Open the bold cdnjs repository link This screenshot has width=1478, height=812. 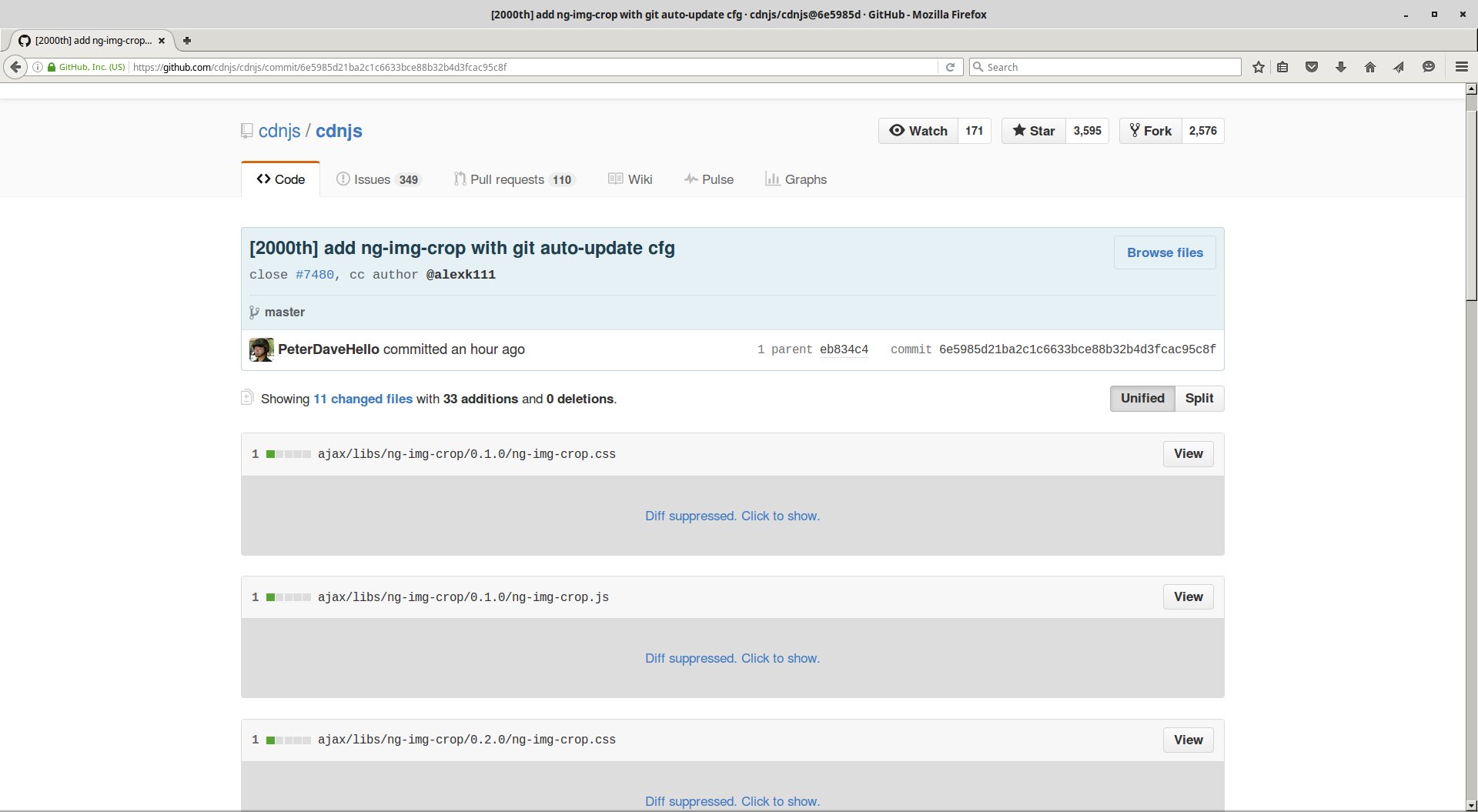click(x=339, y=131)
